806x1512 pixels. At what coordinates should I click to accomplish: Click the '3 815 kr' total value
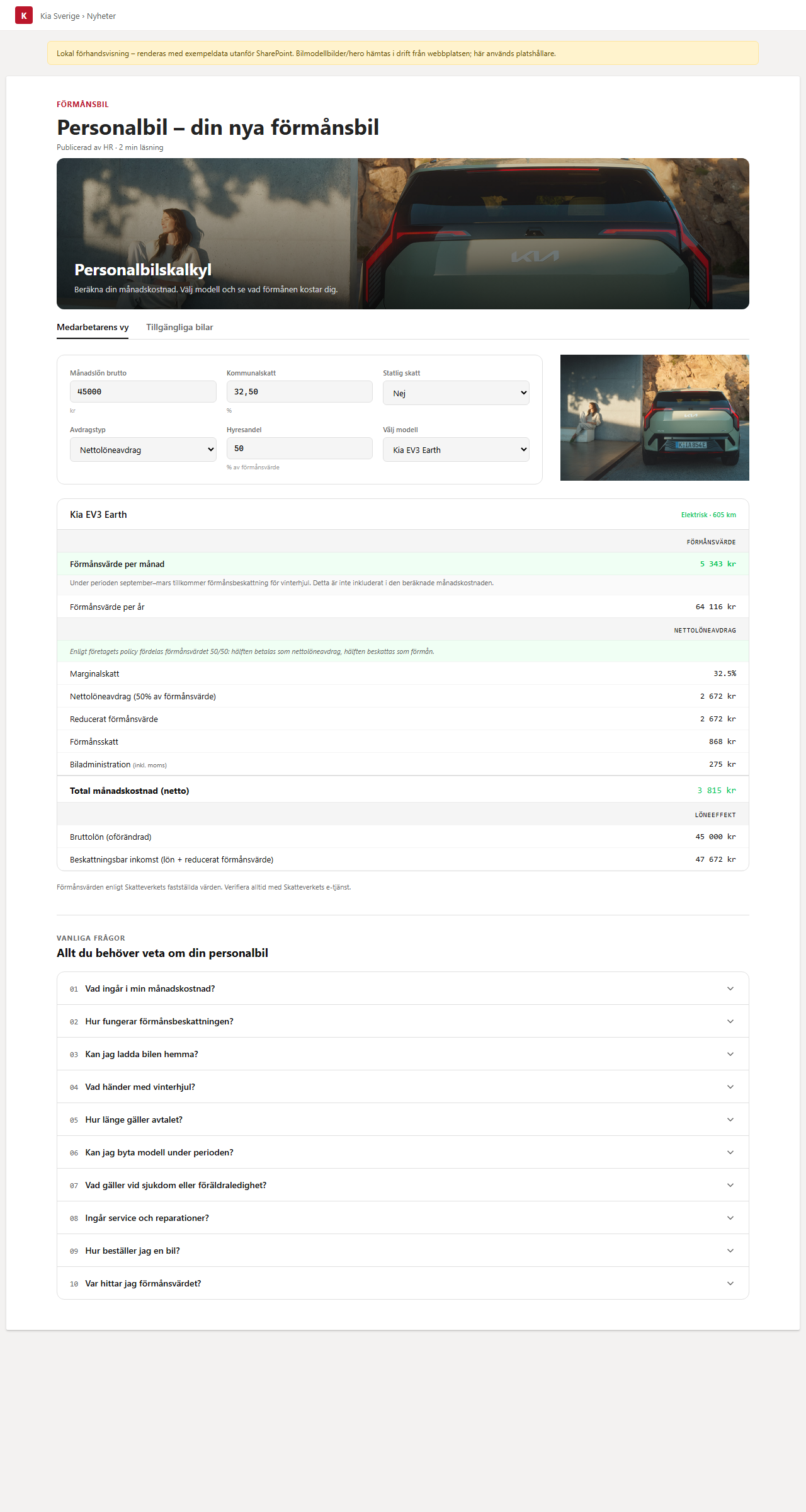point(717,791)
